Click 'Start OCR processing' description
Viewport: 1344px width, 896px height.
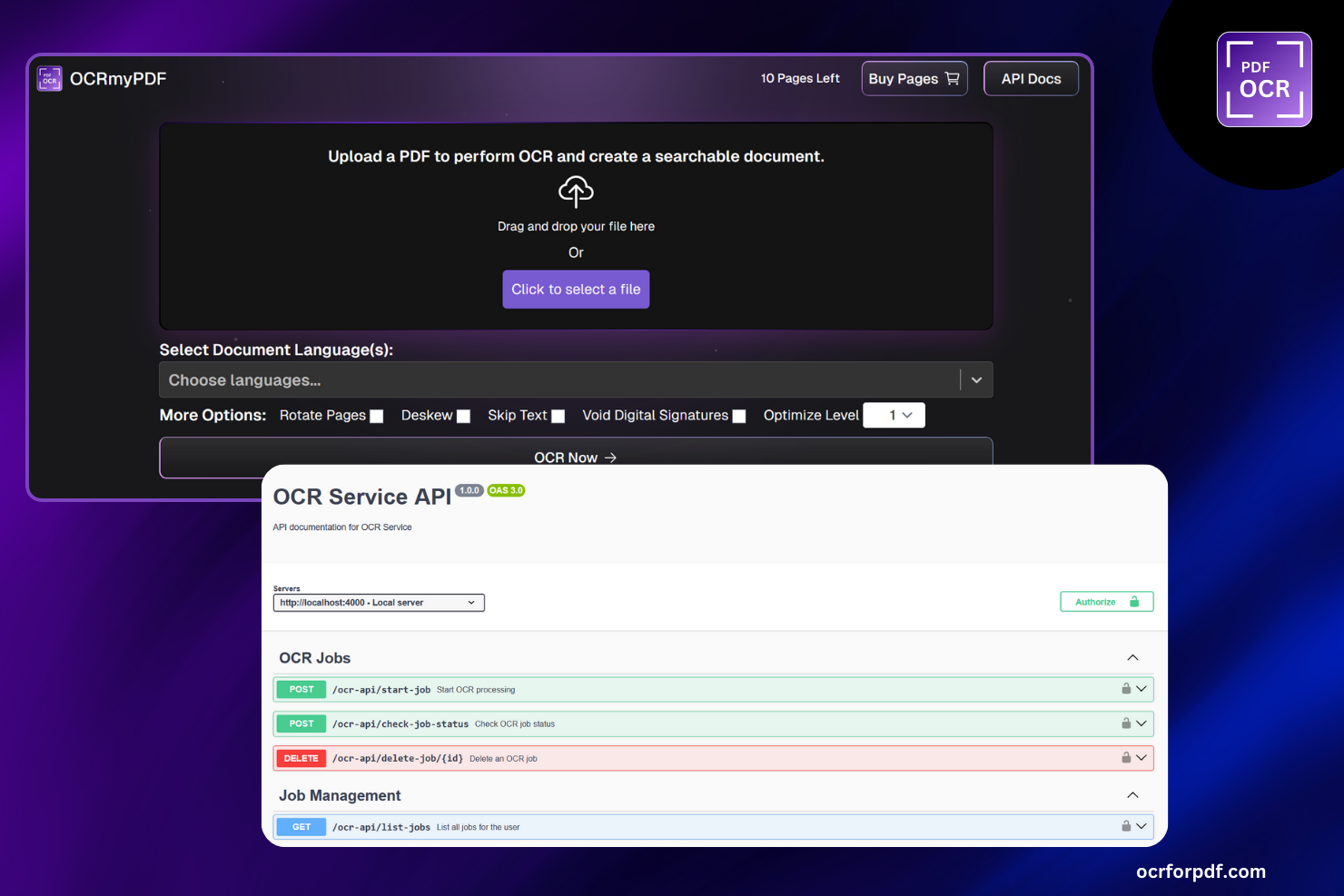[476, 690]
